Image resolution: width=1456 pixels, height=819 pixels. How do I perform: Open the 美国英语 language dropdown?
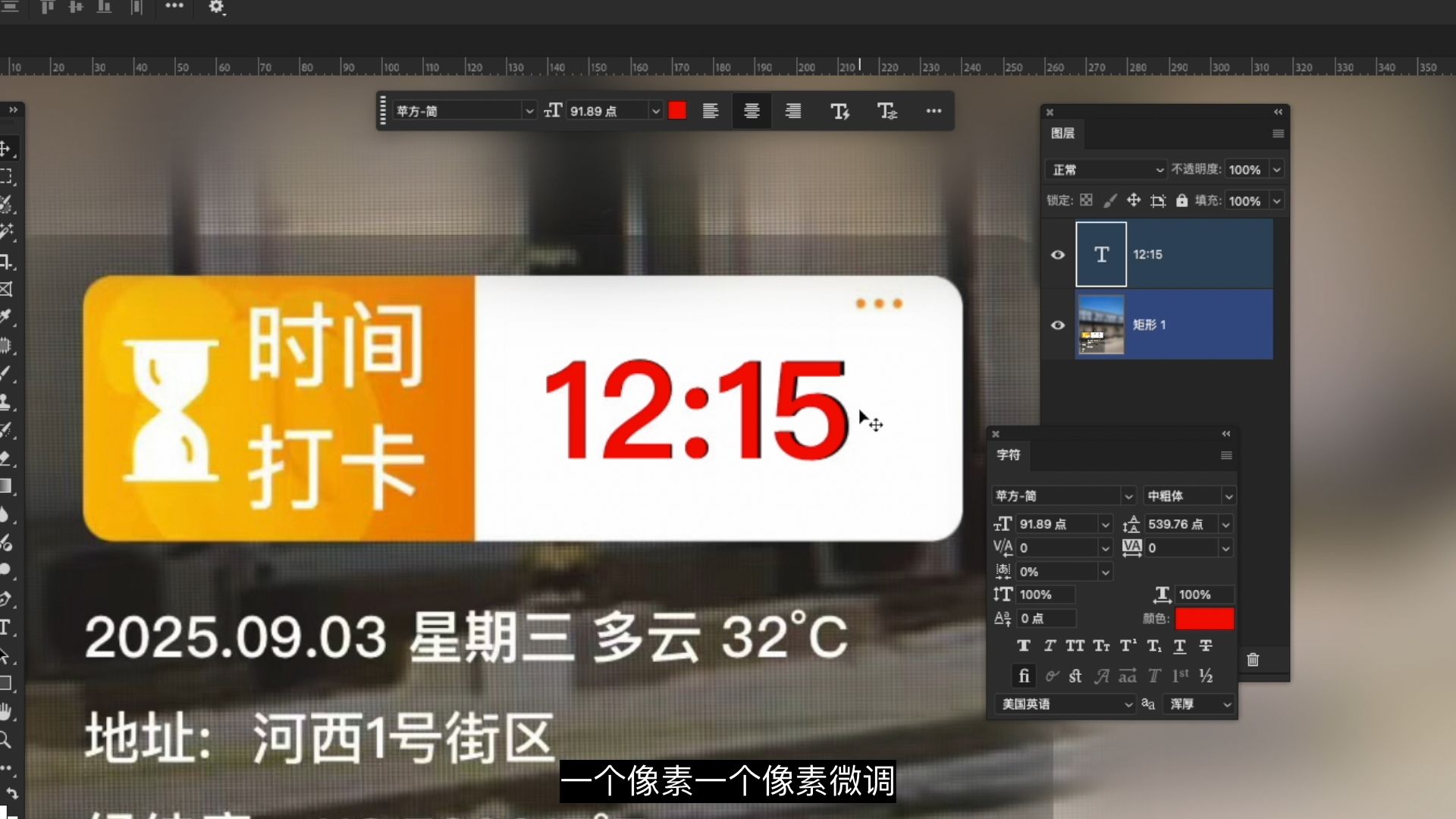point(1064,704)
